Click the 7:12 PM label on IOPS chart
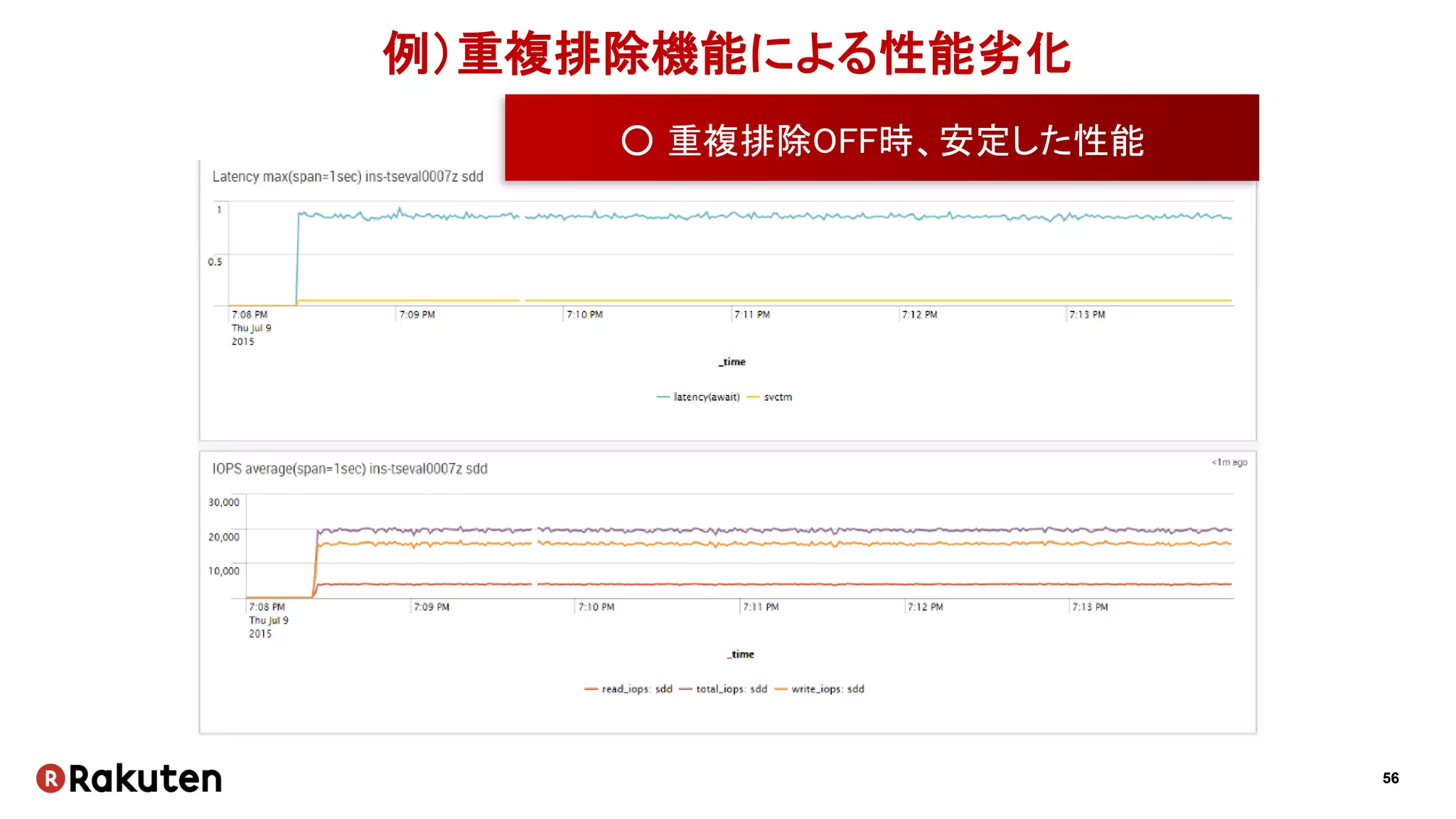Viewport: 1456px width, 819px height. point(926,606)
